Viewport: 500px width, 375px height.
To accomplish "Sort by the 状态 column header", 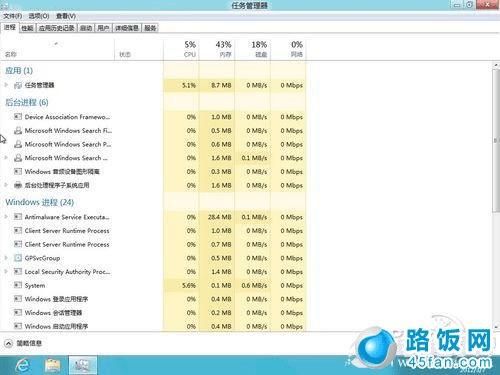I will [139, 50].
